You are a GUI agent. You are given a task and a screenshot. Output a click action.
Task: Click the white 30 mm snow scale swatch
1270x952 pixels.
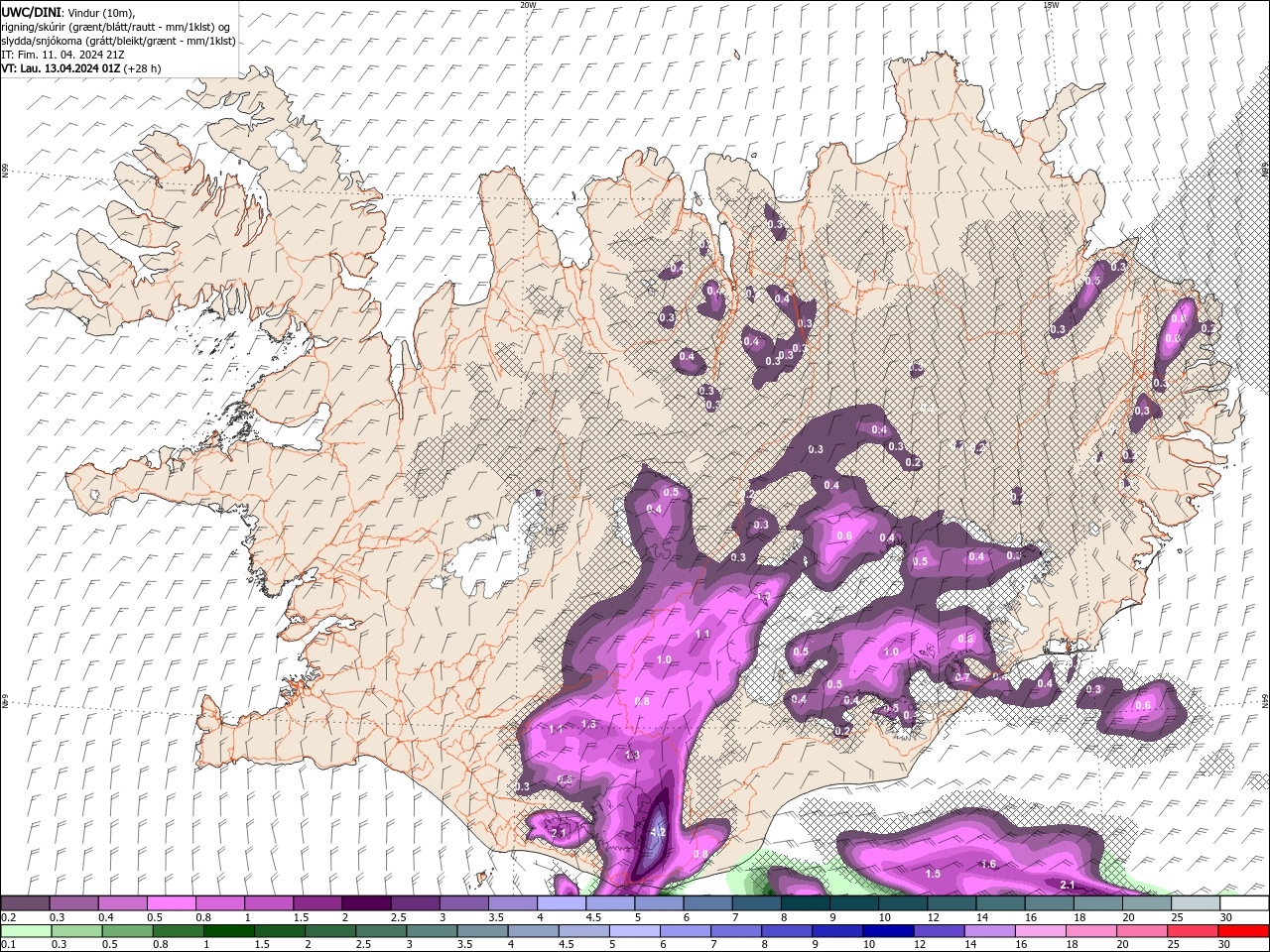[x=1244, y=903]
